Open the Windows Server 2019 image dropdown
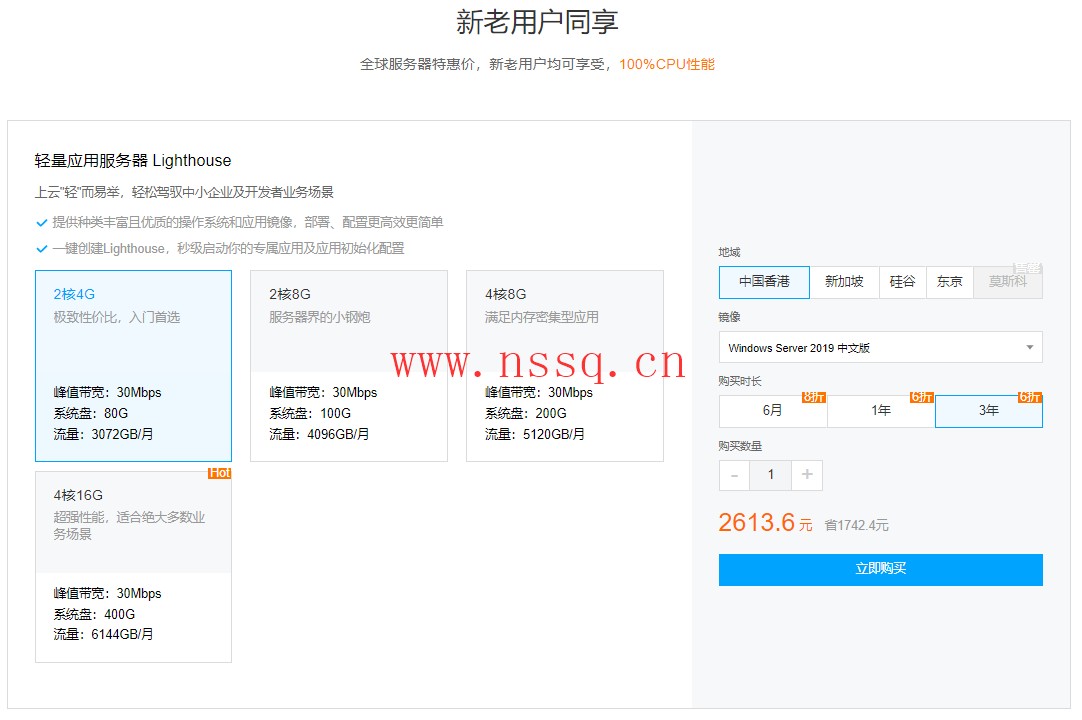The image size is (1082, 720). (x=881, y=347)
